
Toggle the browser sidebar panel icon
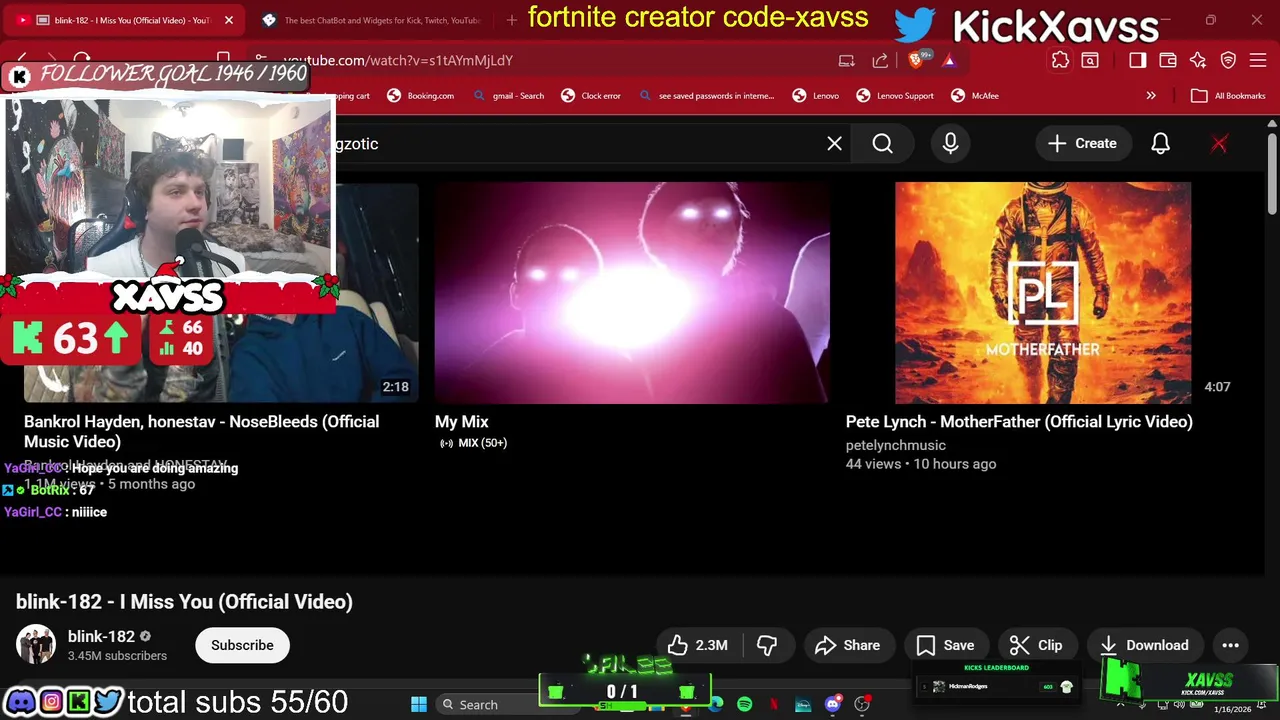point(1137,60)
